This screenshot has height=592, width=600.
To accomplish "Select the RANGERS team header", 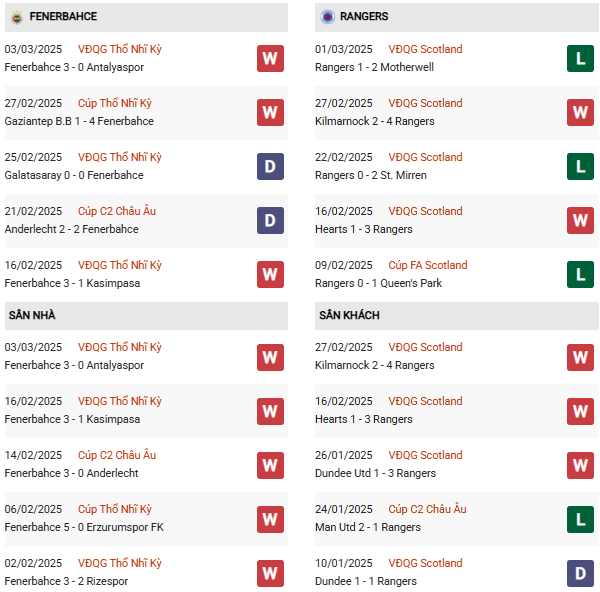I will (364, 17).
